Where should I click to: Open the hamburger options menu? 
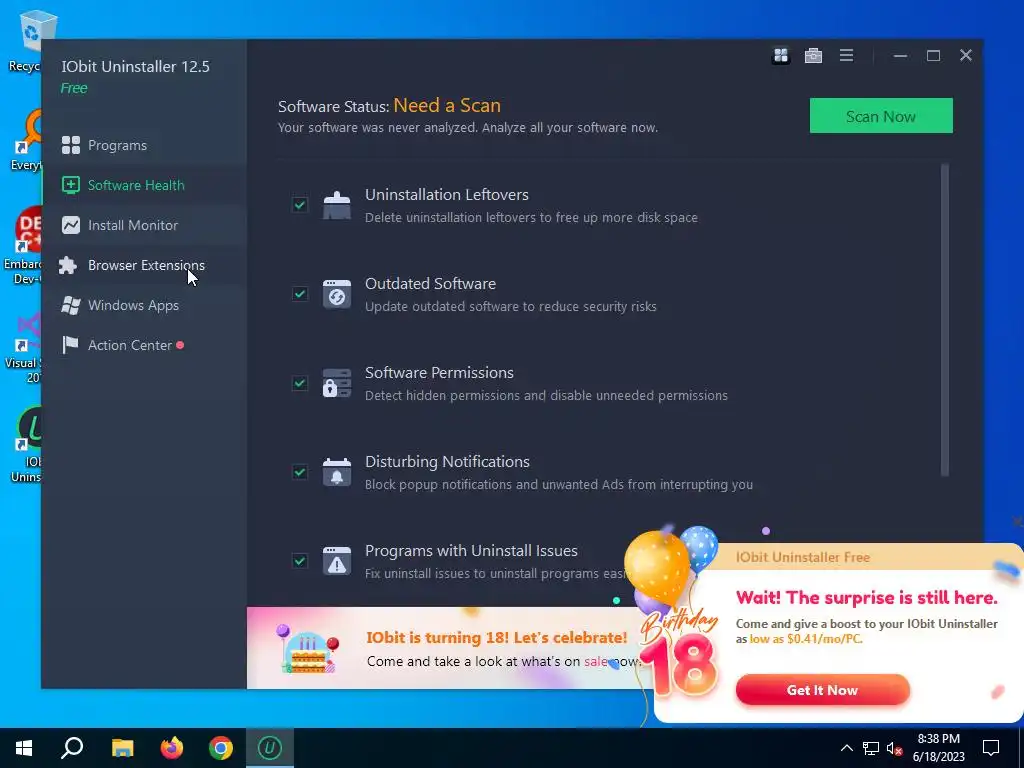pos(846,56)
